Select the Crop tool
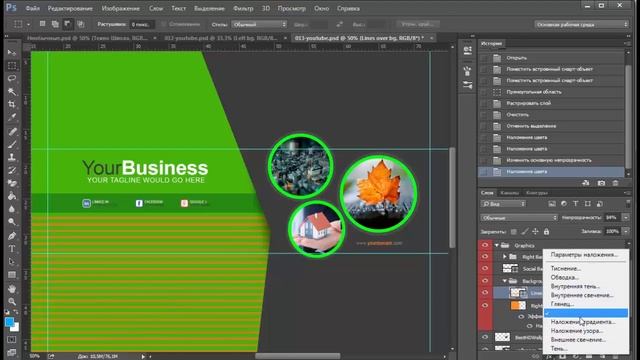This screenshot has width=640, height=360. [x=12, y=104]
